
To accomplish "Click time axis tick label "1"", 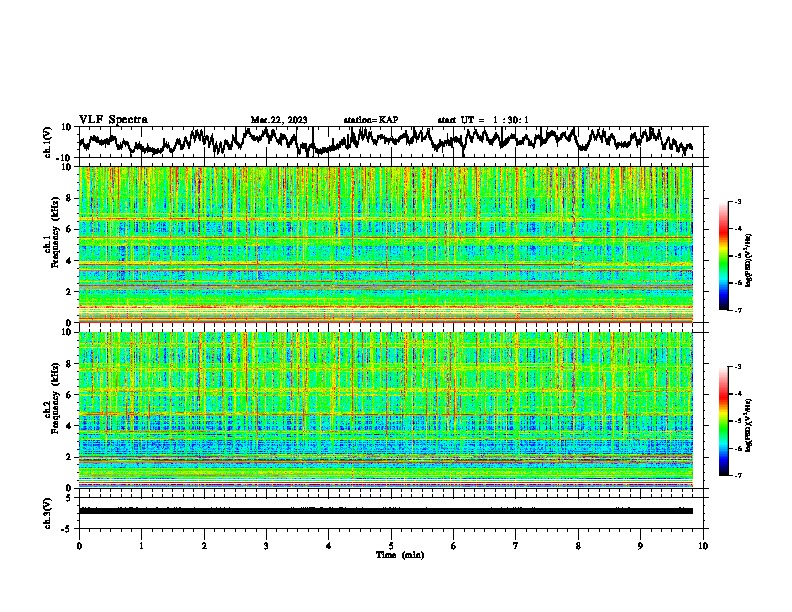I will tap(141, 546).
